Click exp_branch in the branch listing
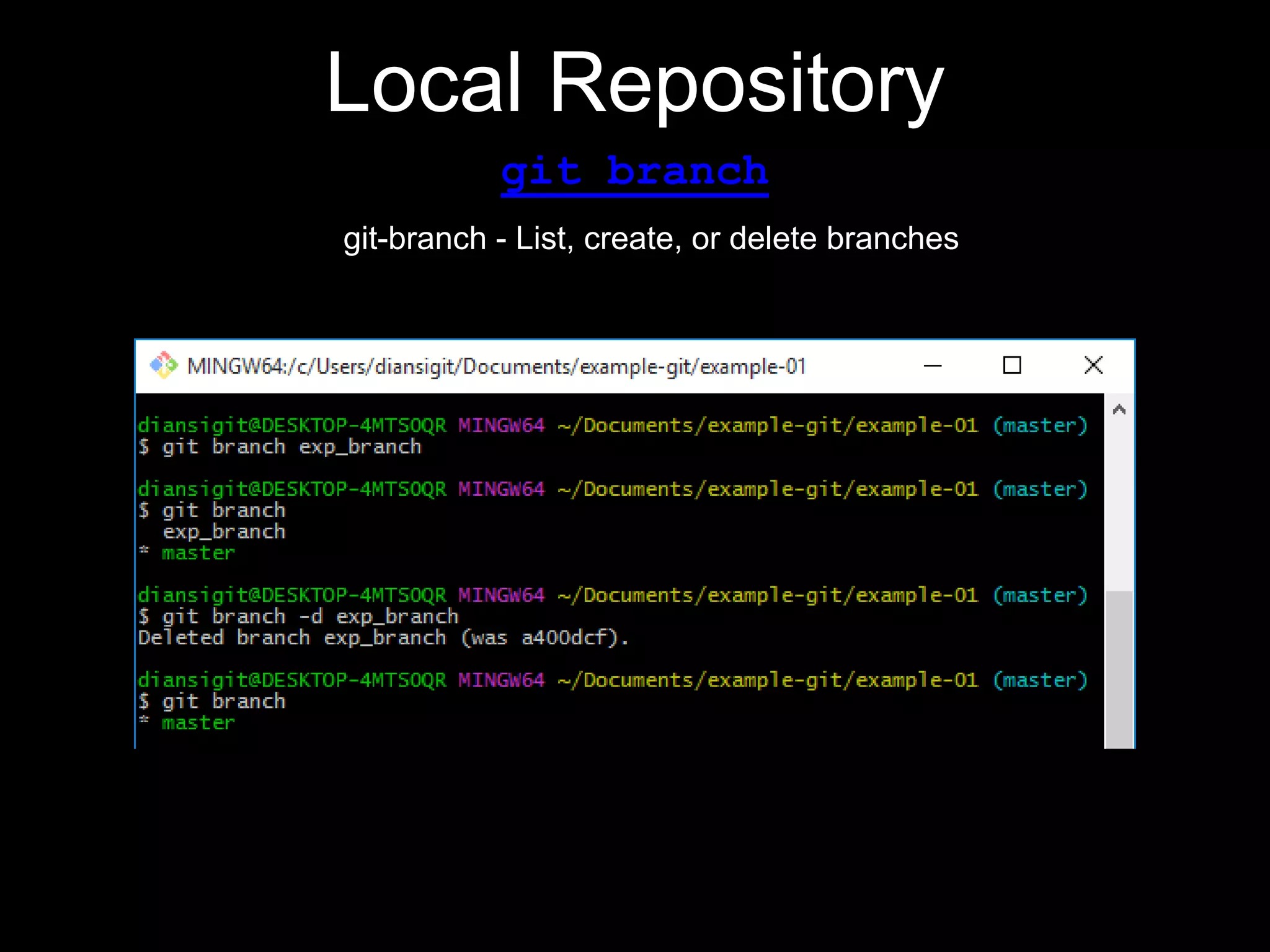 click(224, 532)
